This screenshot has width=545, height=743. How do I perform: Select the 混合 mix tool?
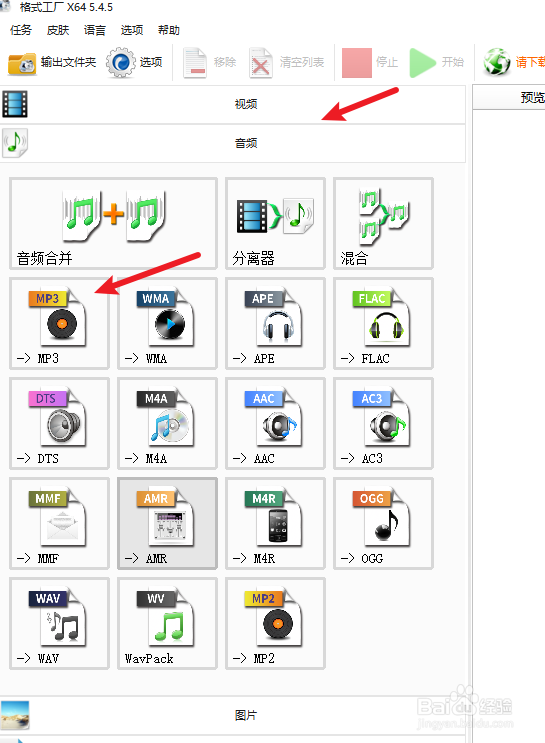pyautogui.click(x=383, y=224)
